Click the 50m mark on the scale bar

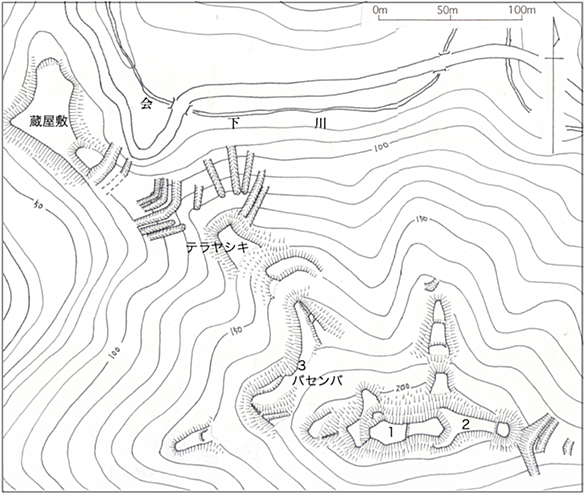click(447, 9)
